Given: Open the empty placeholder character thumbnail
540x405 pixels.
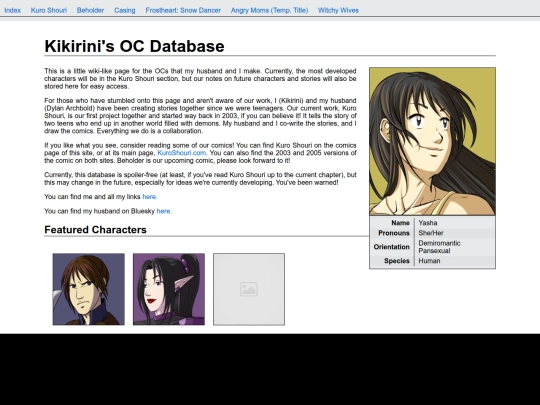Looking at the screenshot, I should (249, 289).
